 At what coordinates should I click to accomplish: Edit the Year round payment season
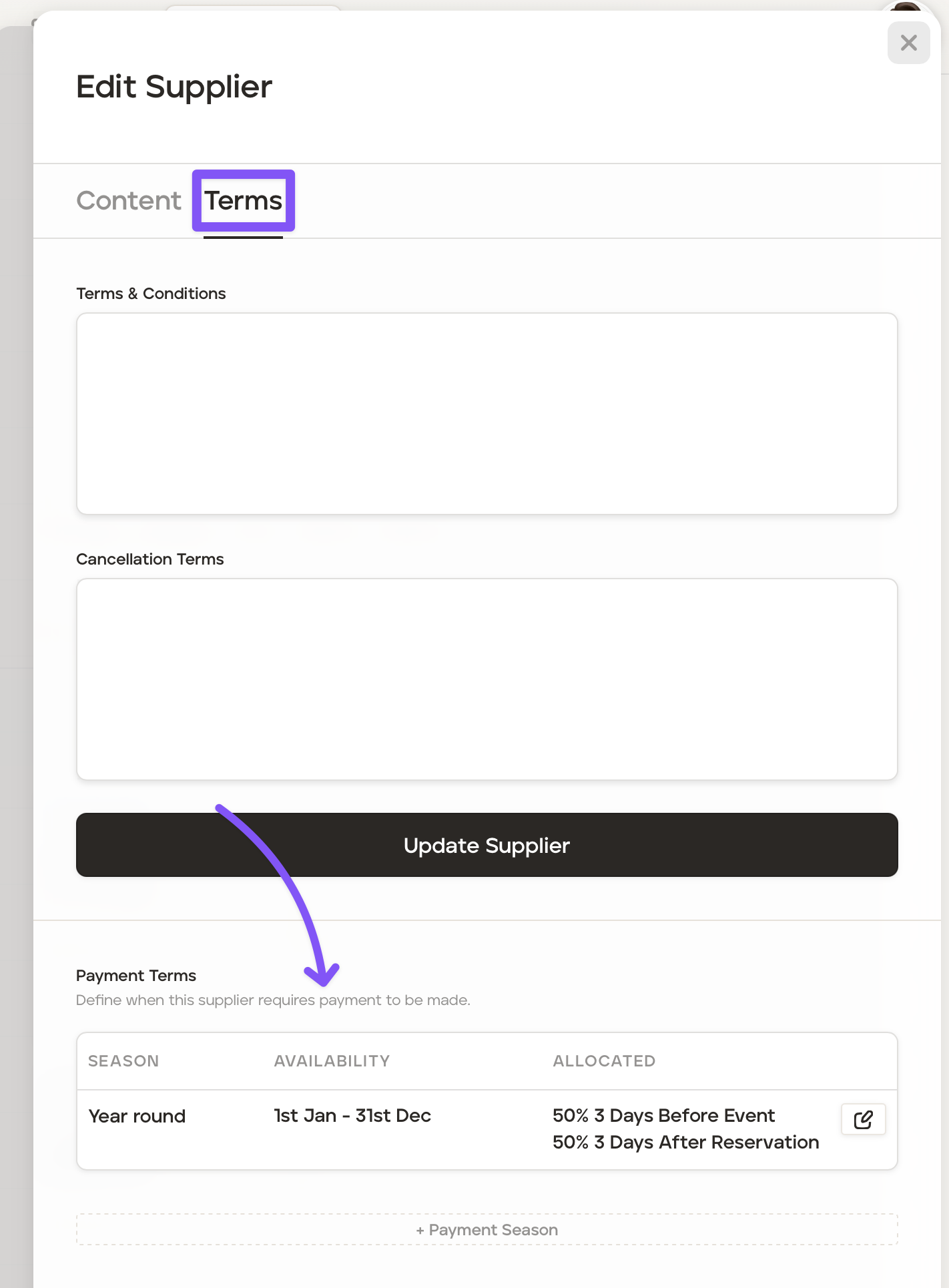click(863, 1119)
